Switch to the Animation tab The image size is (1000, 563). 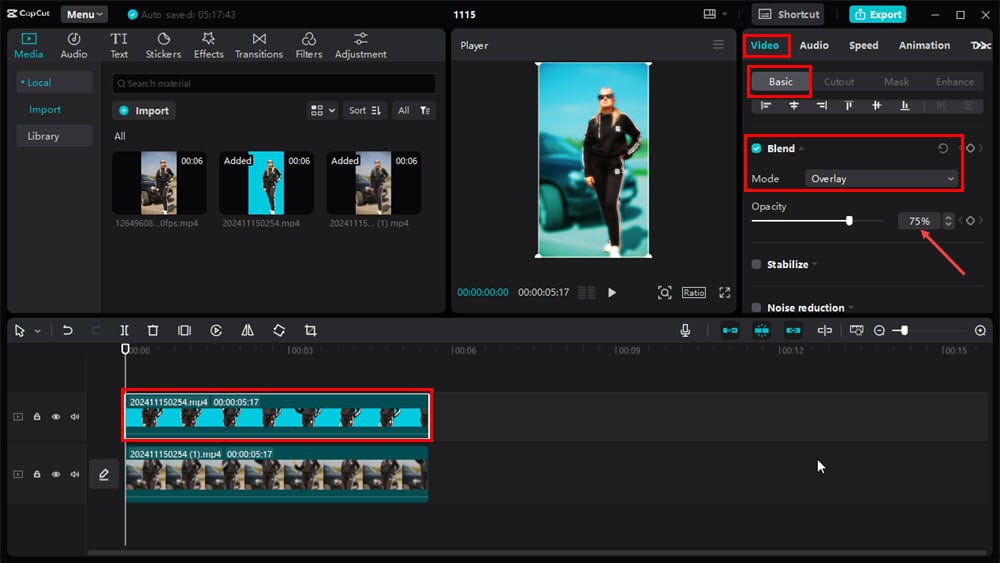coord(924,45)
